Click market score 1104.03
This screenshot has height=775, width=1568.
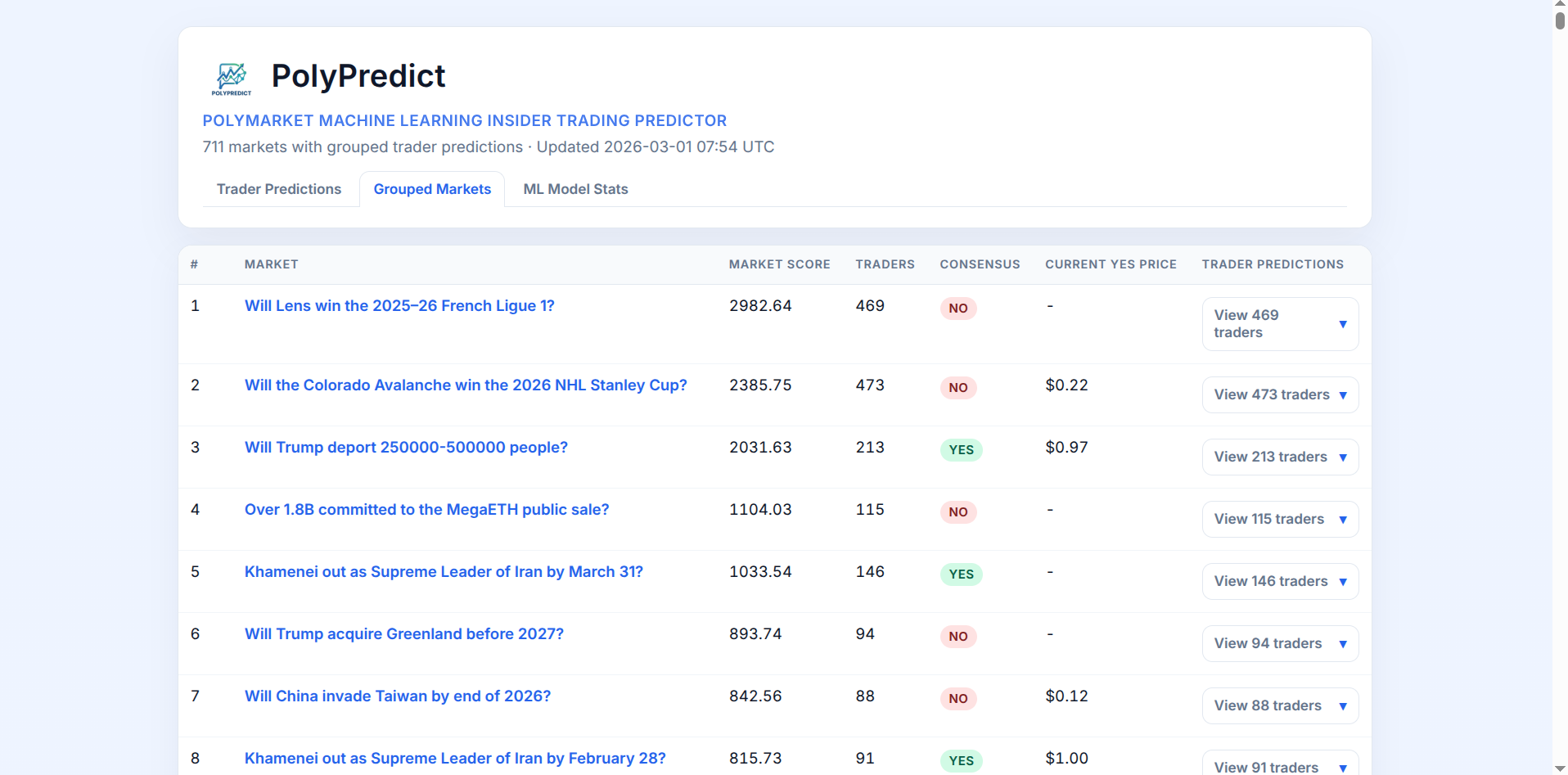coord(760,509)
